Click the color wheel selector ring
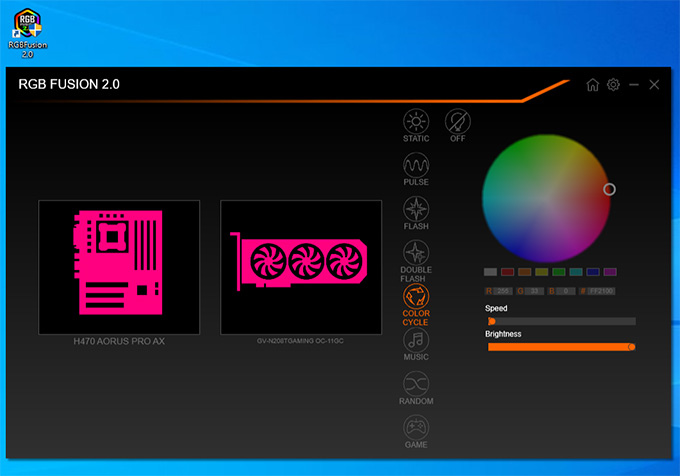 609,189
